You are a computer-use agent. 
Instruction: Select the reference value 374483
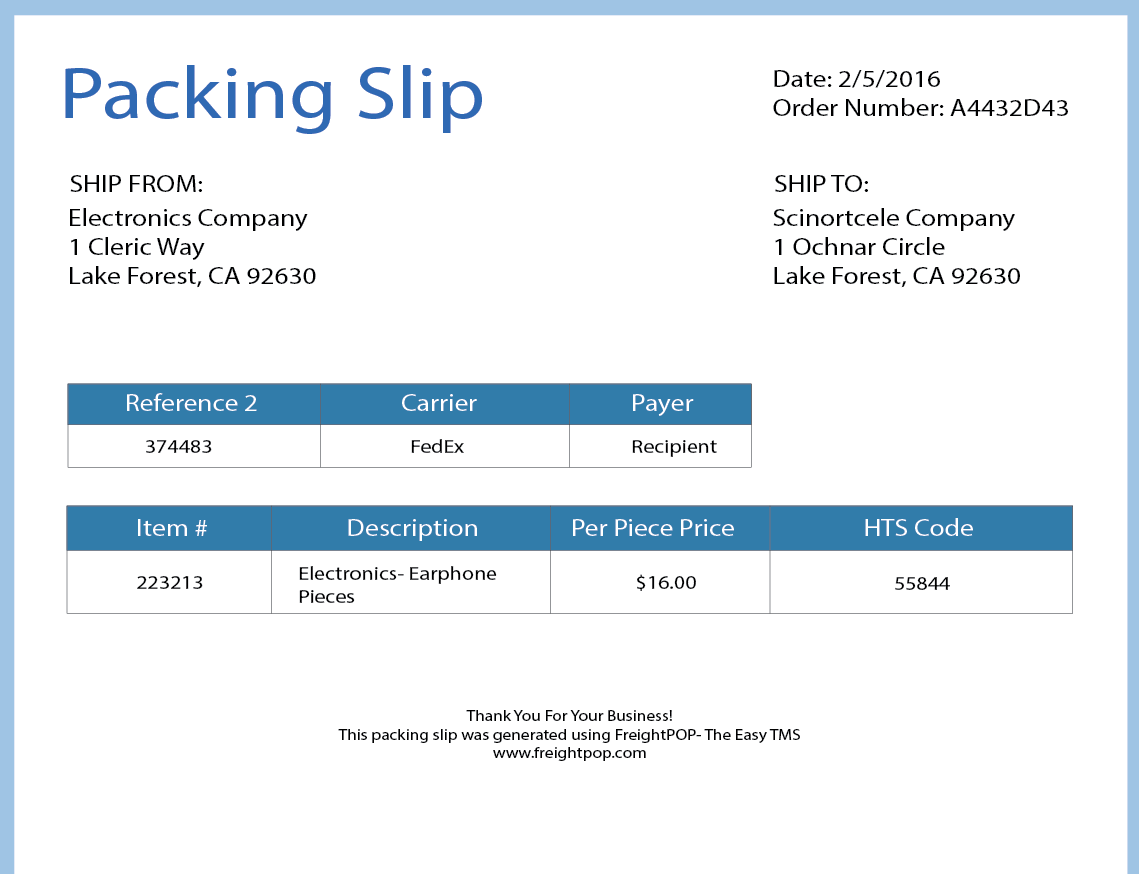(179, 446)
